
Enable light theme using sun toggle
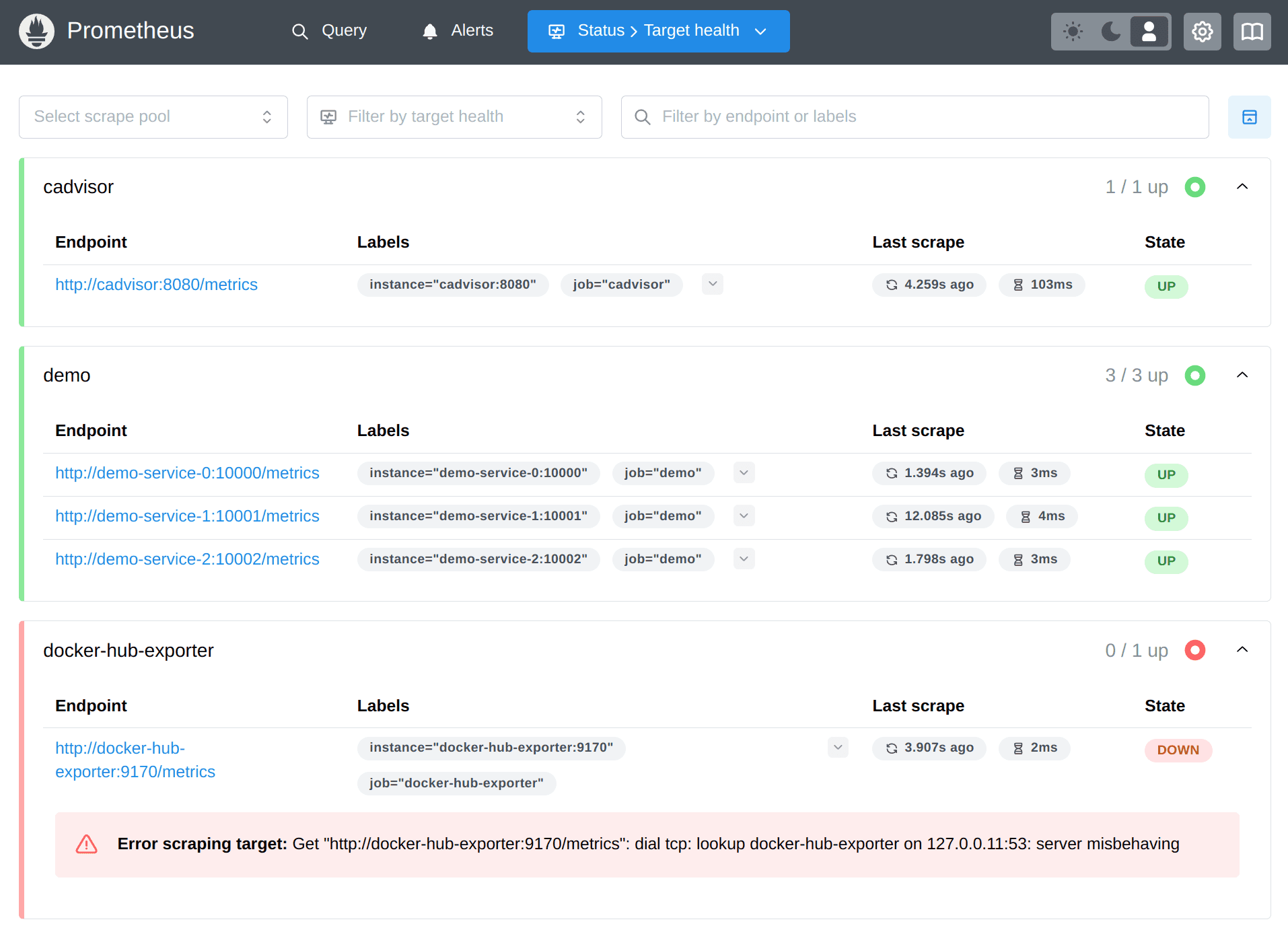click(x=1073, y=31)
